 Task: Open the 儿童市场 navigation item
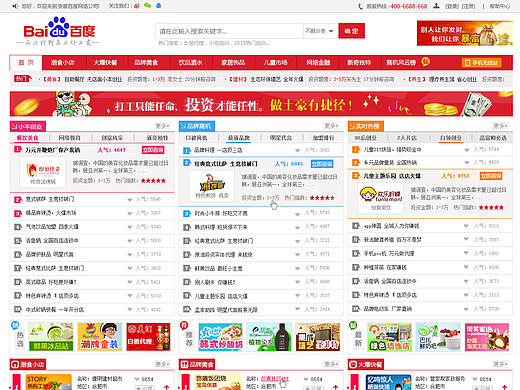(x=275, y=62)
